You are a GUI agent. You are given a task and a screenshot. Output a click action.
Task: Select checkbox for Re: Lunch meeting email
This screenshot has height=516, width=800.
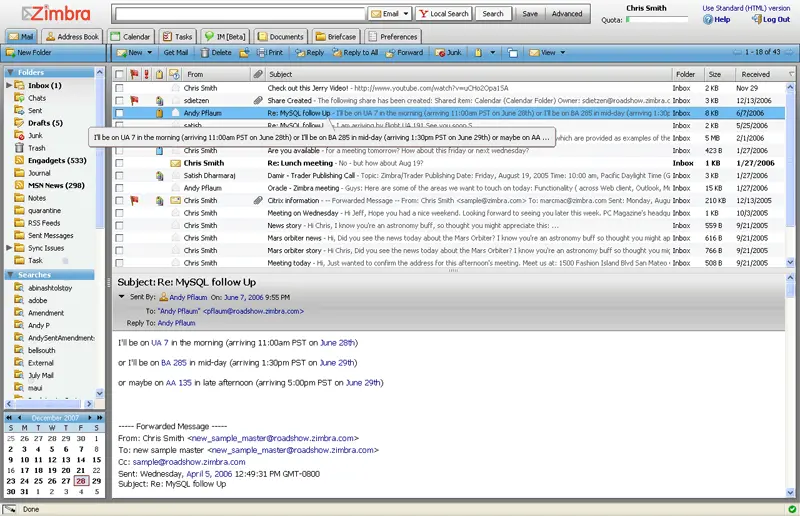tap(119, 163)
